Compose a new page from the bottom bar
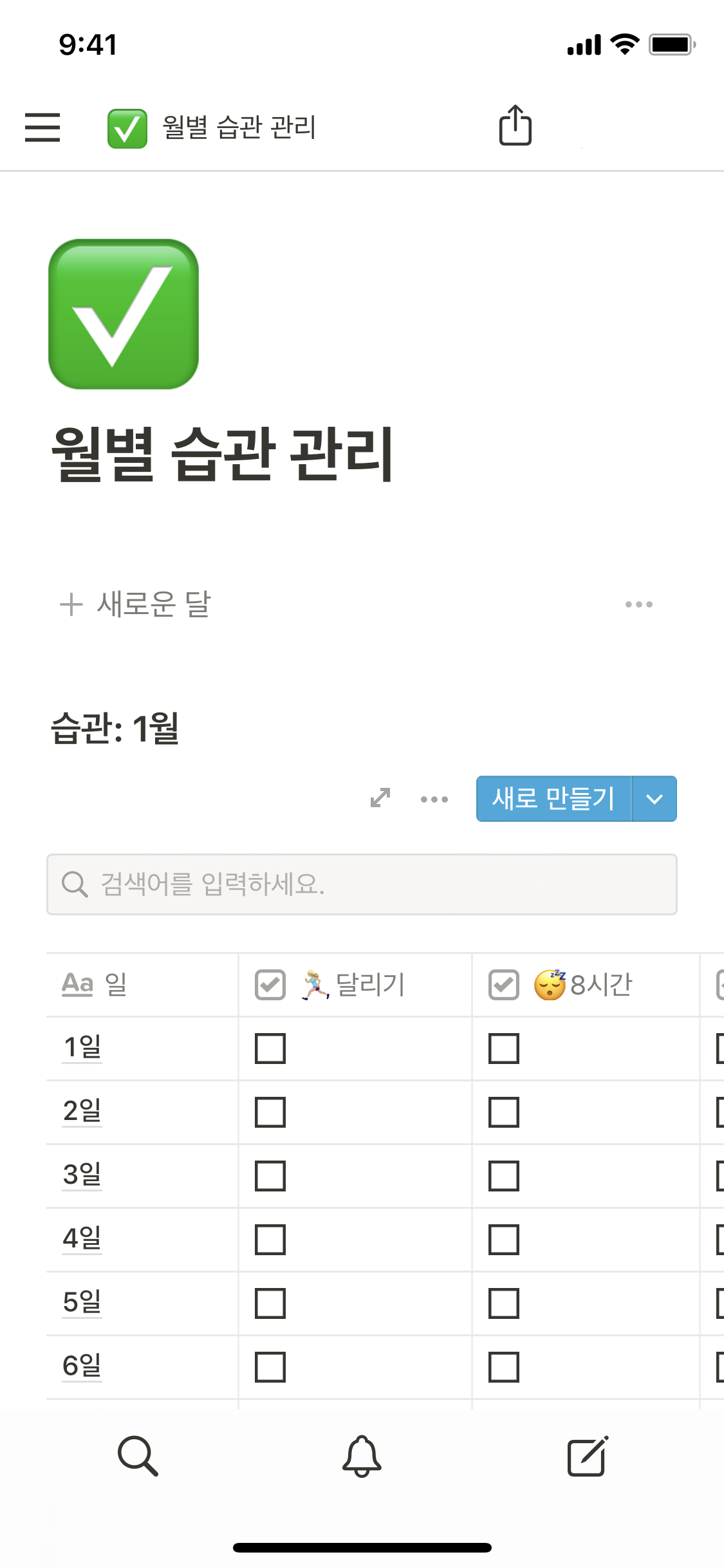Screen dimensions: 724x1568 coord(587,1456)
